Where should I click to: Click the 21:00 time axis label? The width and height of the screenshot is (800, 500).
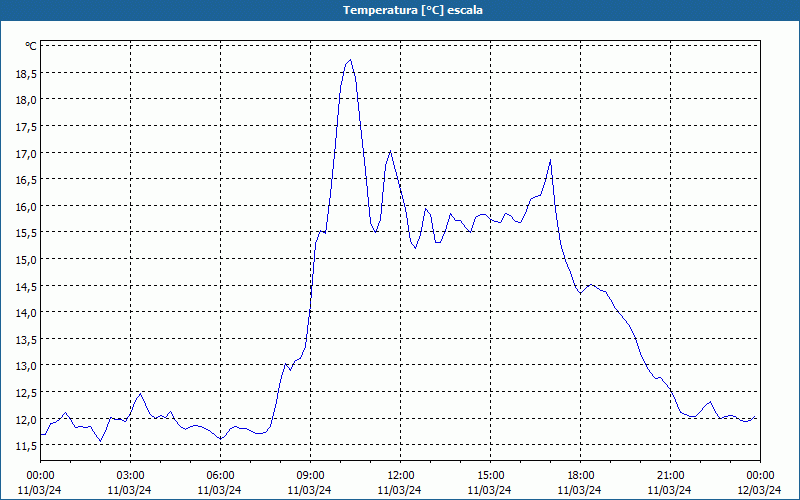(x=670, y=476)
